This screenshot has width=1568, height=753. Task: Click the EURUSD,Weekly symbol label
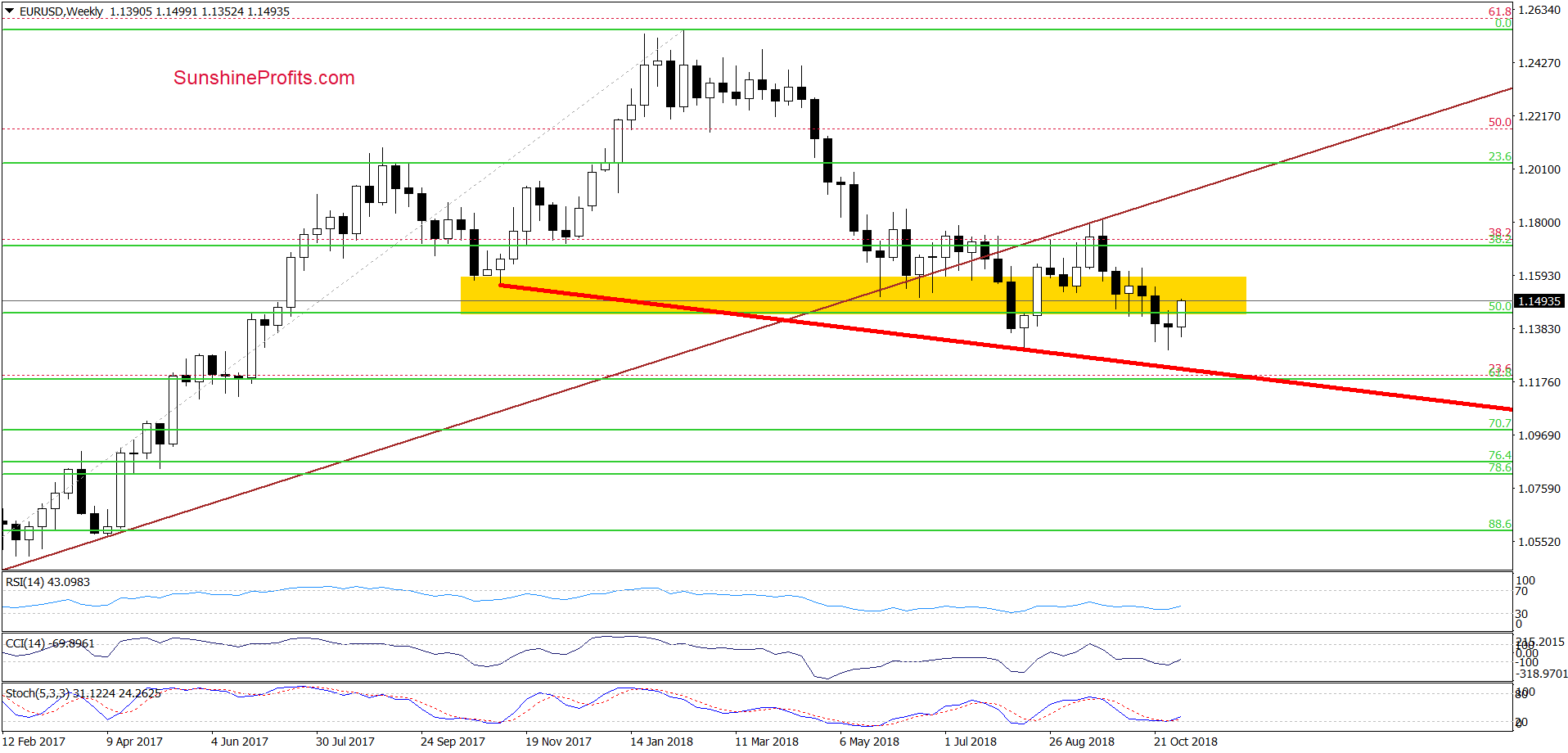61,11
